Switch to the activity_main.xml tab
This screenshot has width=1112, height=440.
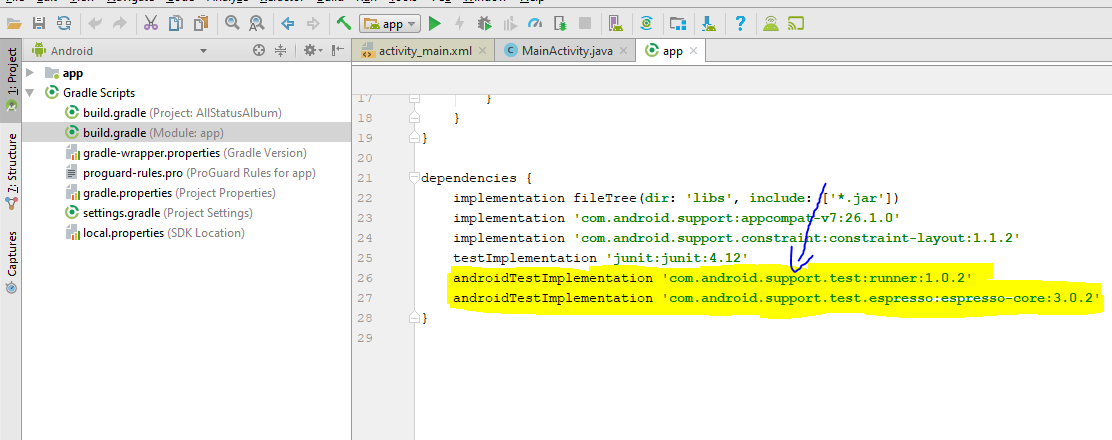tap(426, 51)
